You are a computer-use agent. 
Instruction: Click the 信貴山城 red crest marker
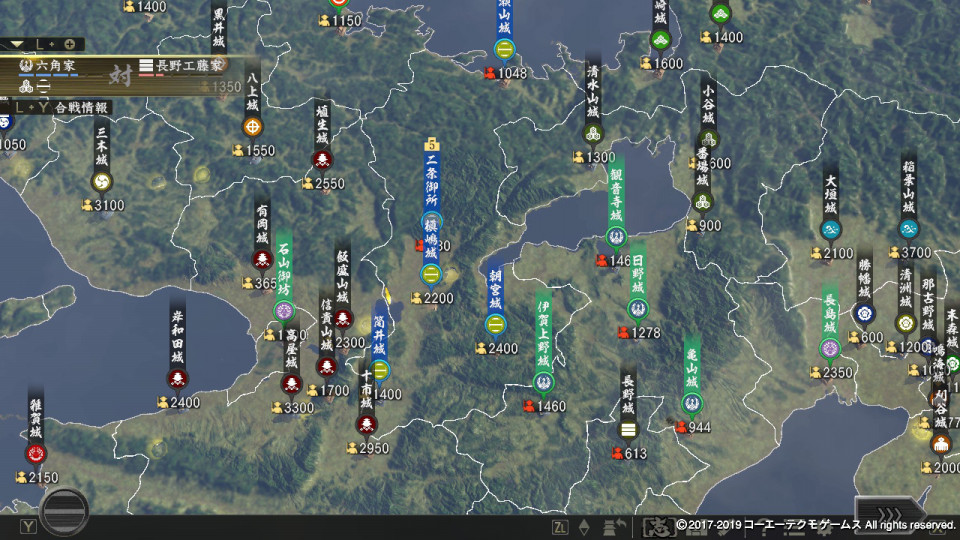[327, 367]
